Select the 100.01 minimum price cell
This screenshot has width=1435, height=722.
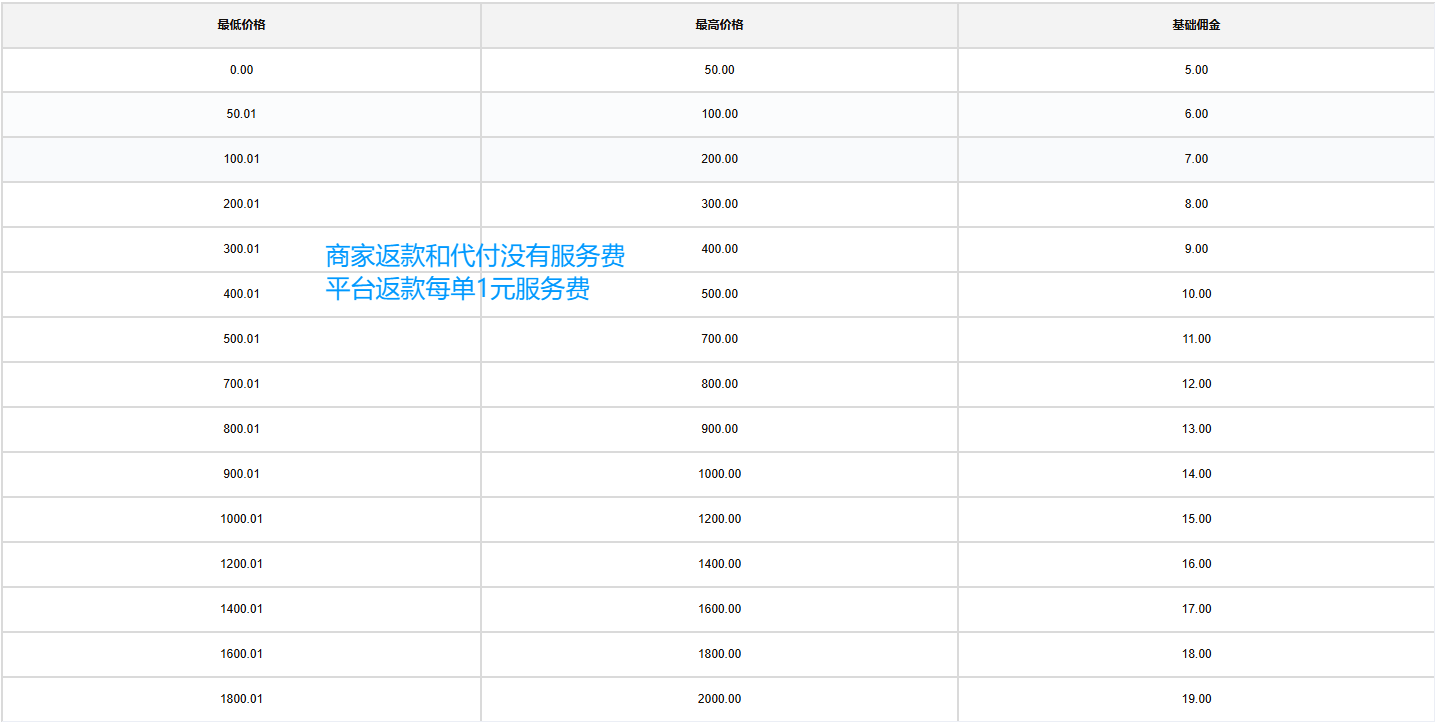coord(241,159)
